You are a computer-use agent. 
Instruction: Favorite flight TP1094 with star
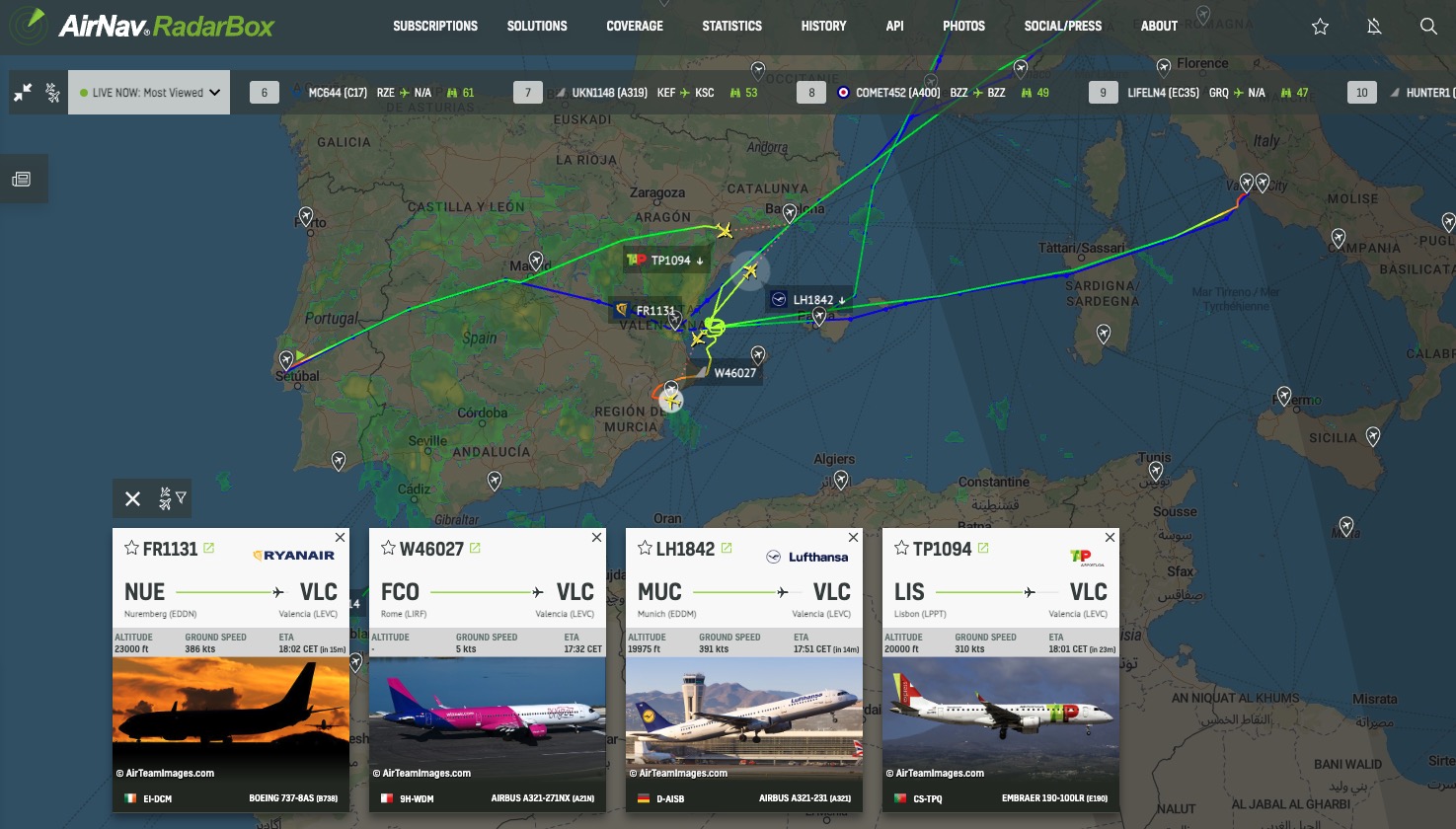[x=901, y=548]
